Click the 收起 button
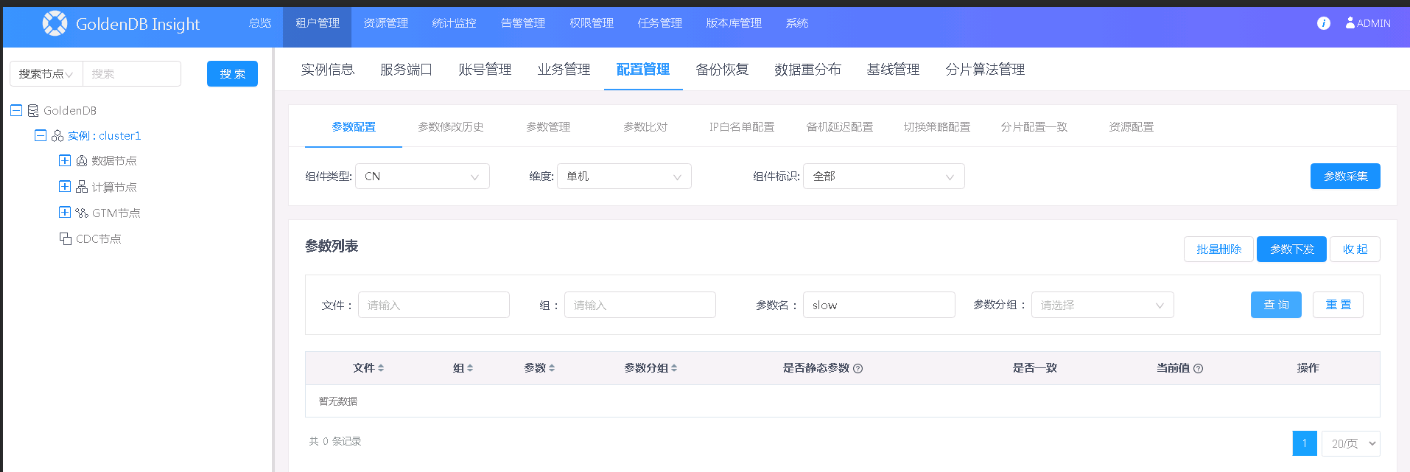1410x472 pixels. 1355,250
